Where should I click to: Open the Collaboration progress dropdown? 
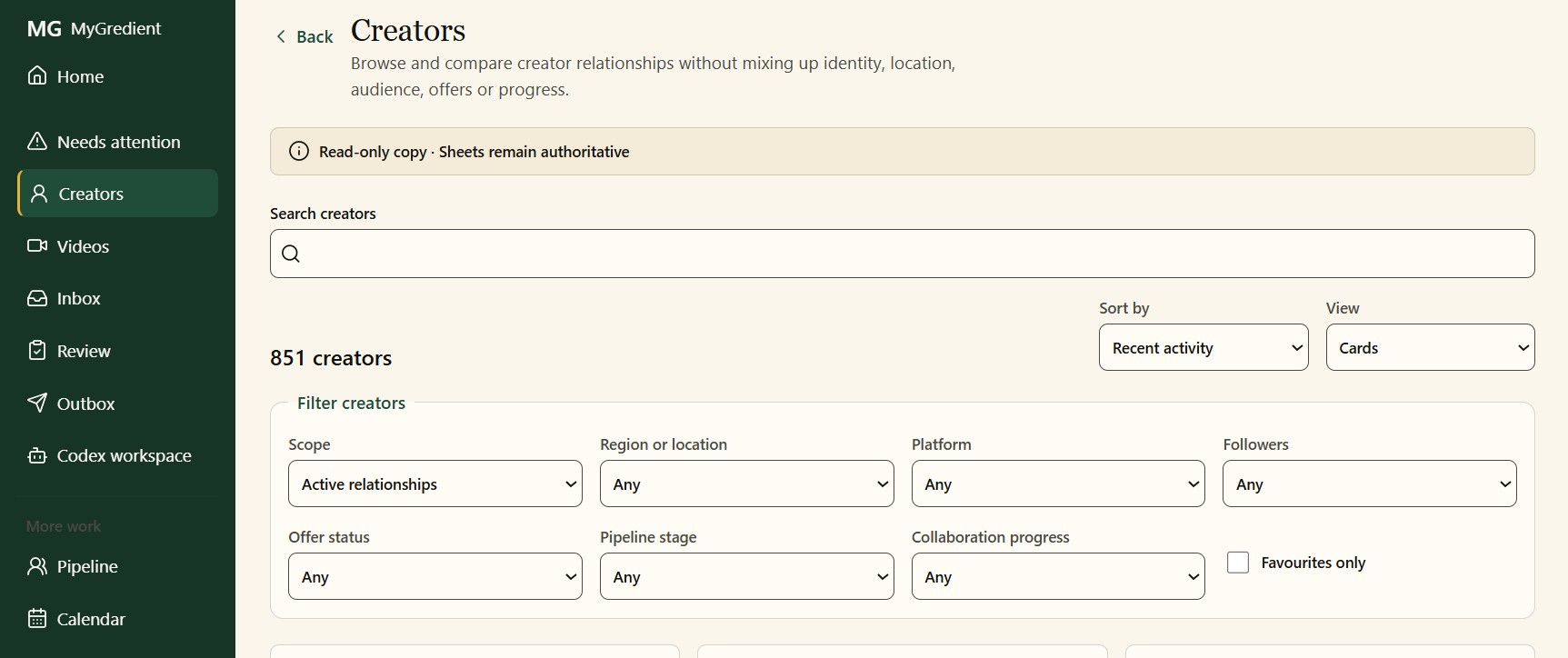tap(1058, 576)
